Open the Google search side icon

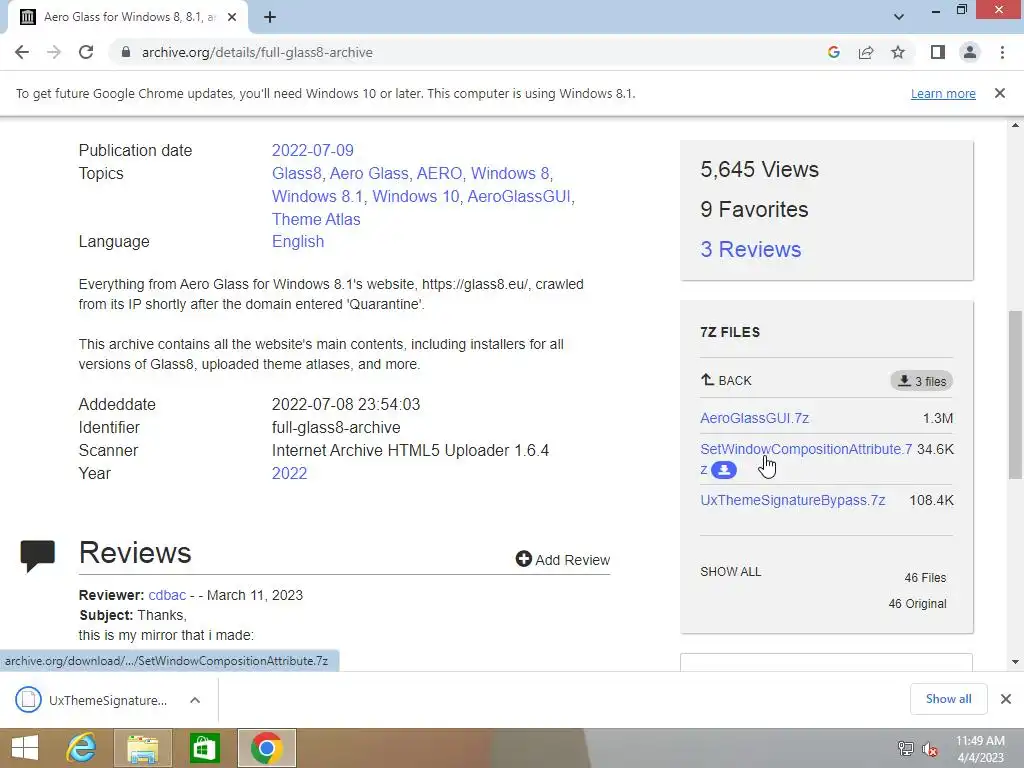click(x=833, y=52)
